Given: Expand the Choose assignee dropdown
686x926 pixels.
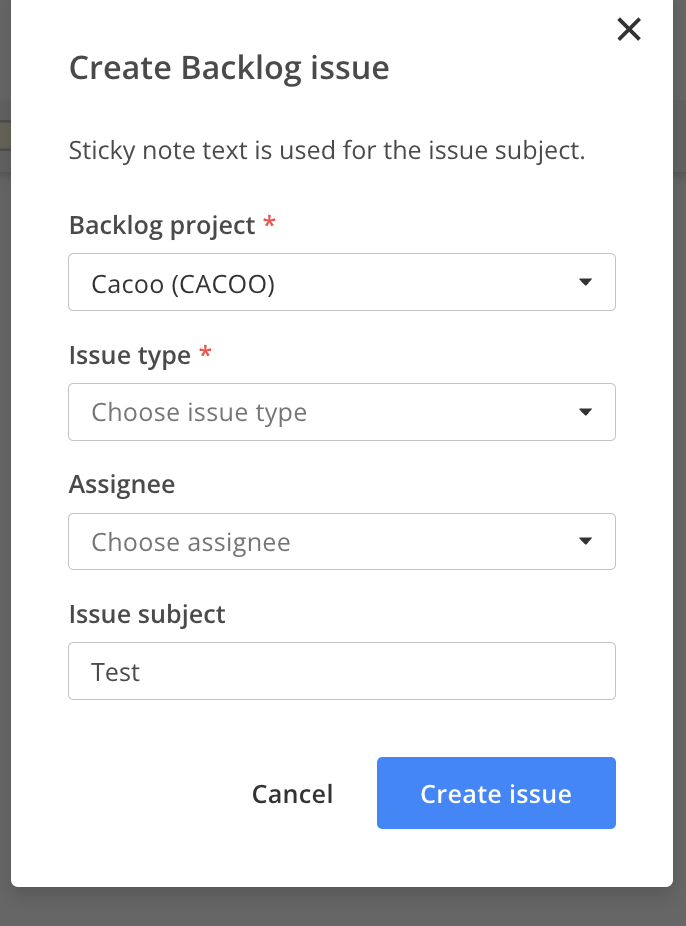Looking at the screenshot, I should click(342, 542).
